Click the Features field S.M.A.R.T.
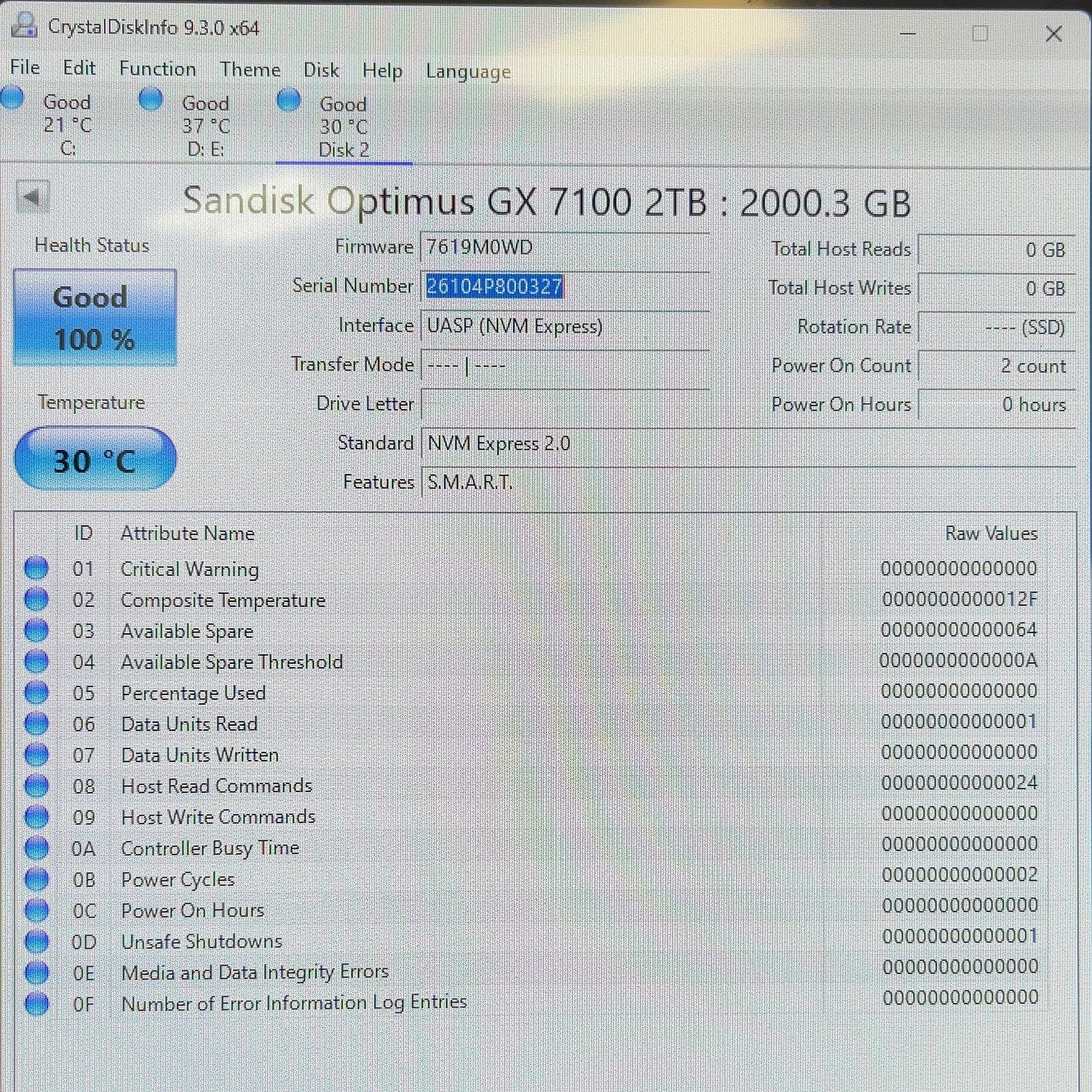This screenshot has height=1092, width=1092. (748, 482)
